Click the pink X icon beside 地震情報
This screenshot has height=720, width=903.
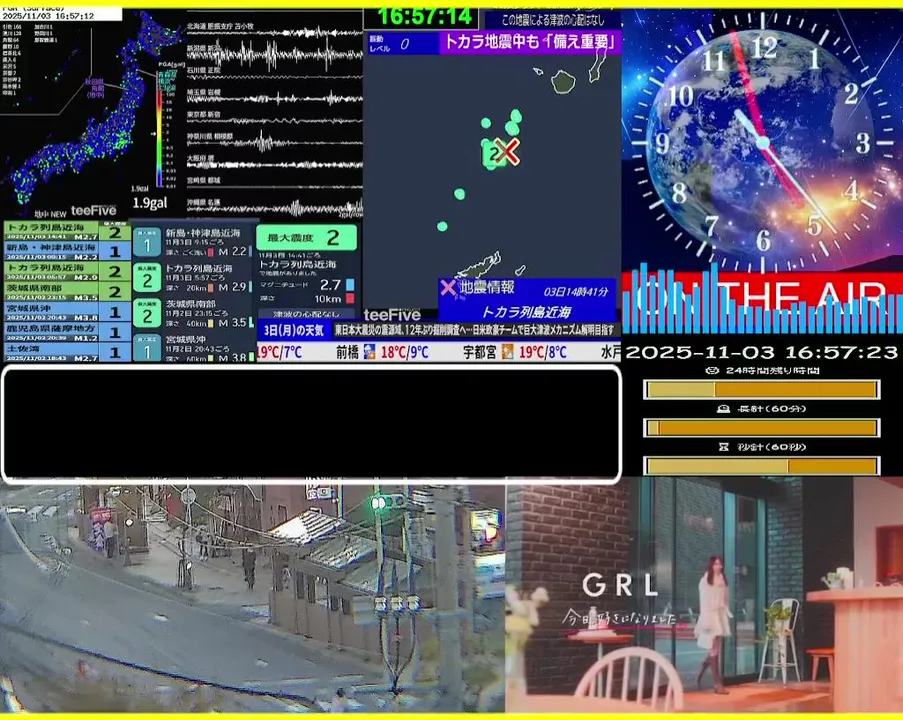point(448,287)
